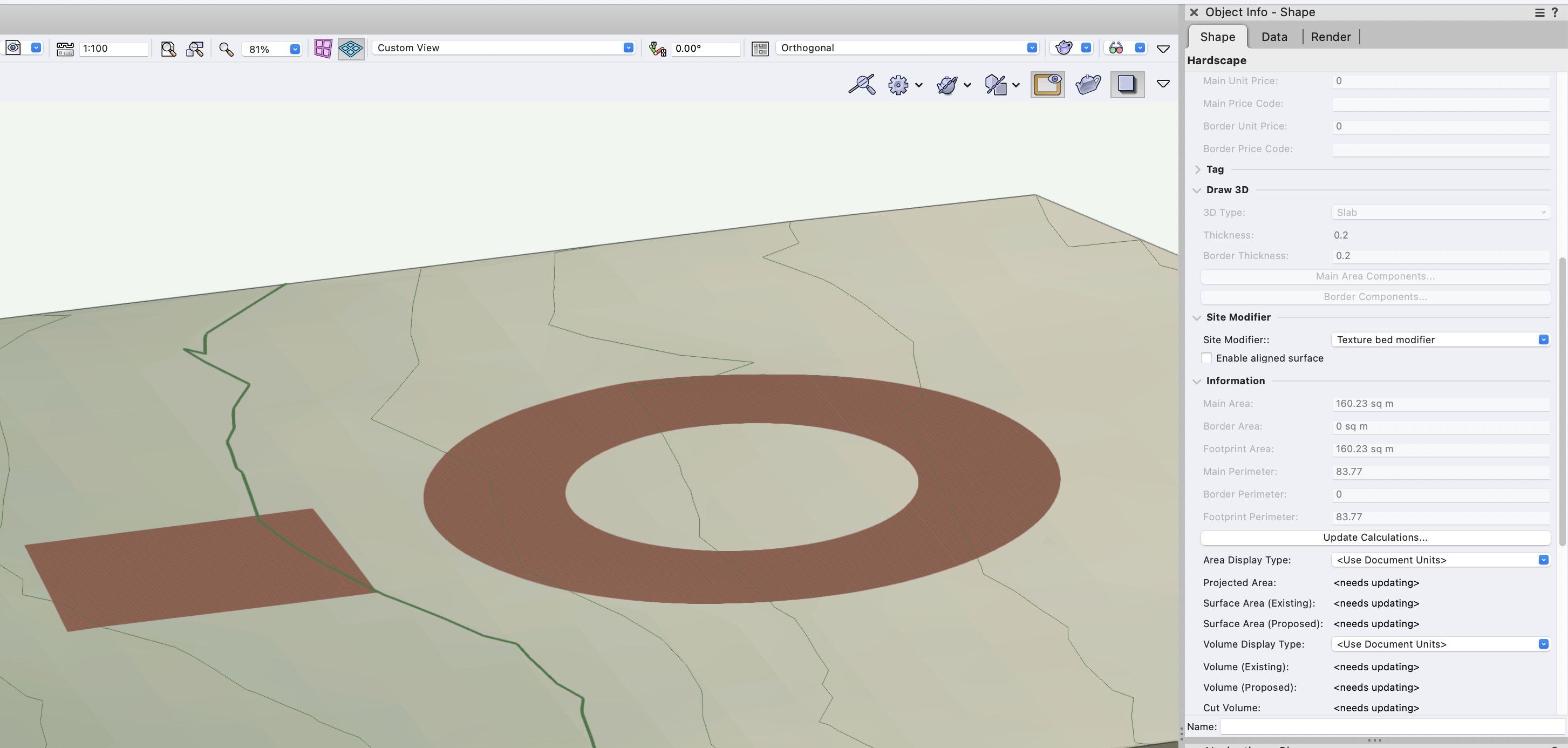1568x748 pixels.
Task: Toggle the shadowed square view button
Action: (1127, 85)
